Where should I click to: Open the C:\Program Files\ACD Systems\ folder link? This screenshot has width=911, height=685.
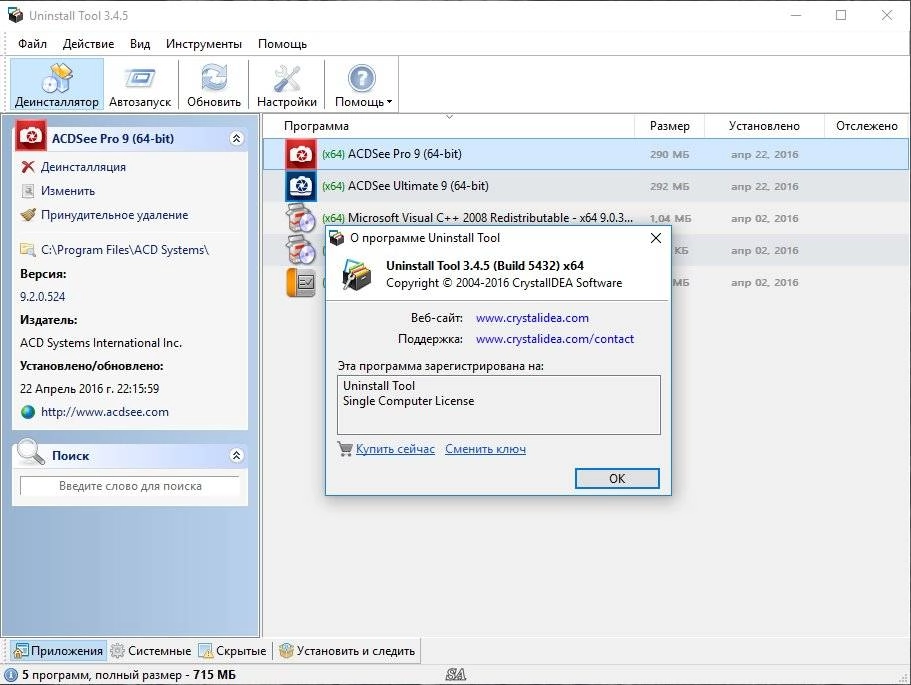tap(125, 250)
